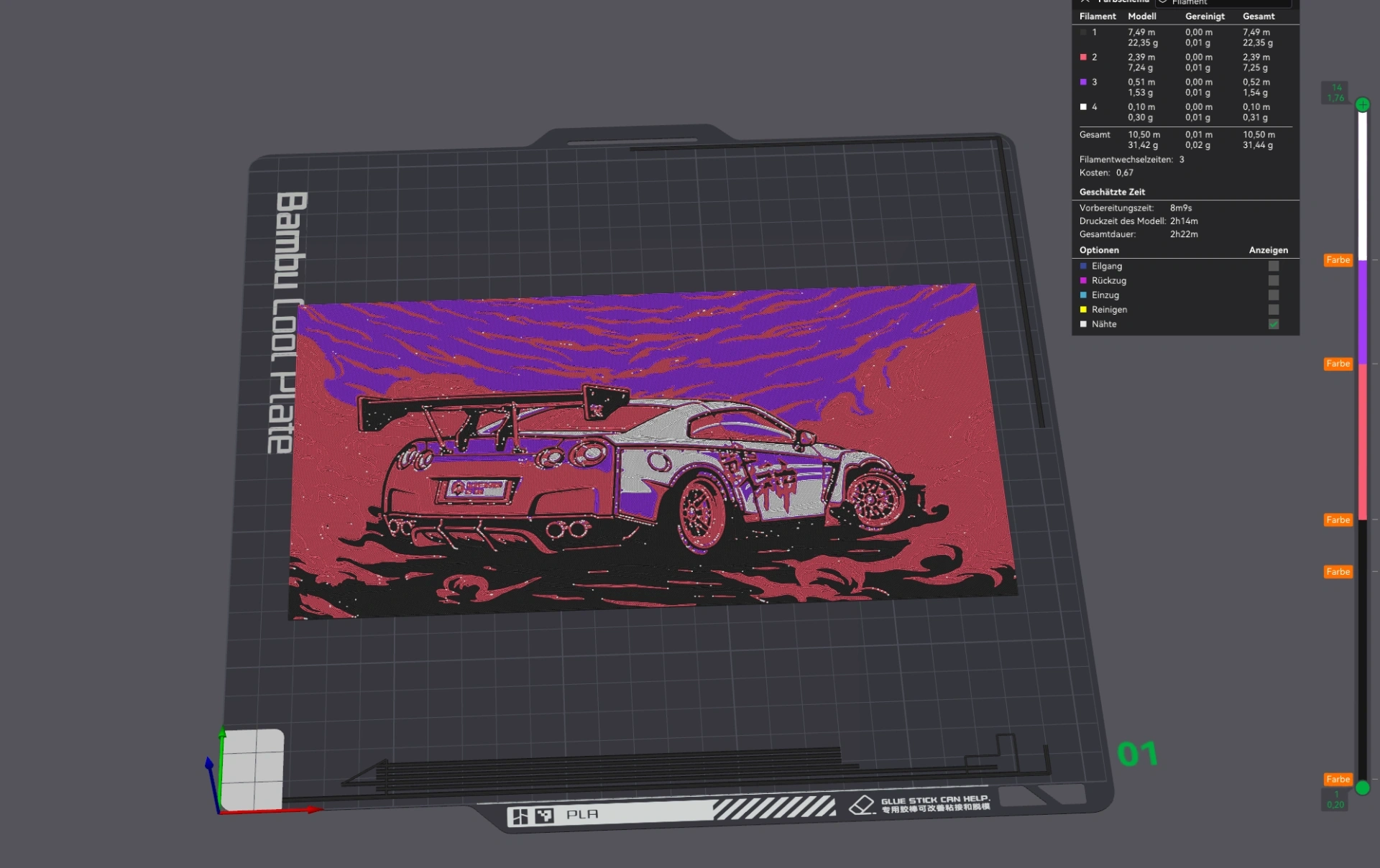Click the Farbe marker at the purple-red change
The image size is (1380, 868).
pos(1338,364)
